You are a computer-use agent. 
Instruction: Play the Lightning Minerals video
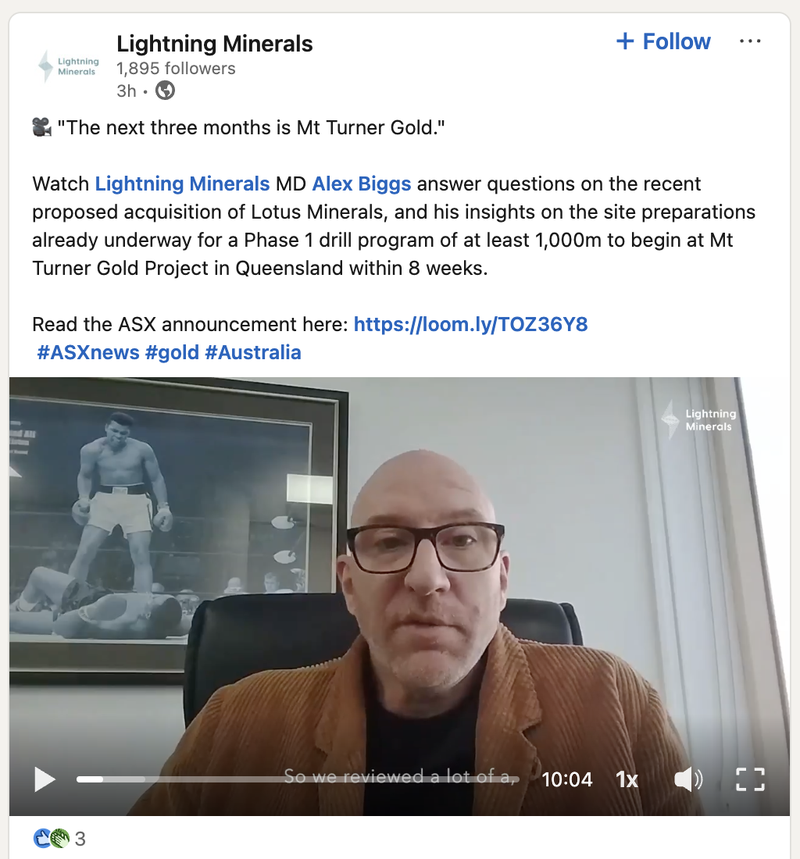[44, 779]
